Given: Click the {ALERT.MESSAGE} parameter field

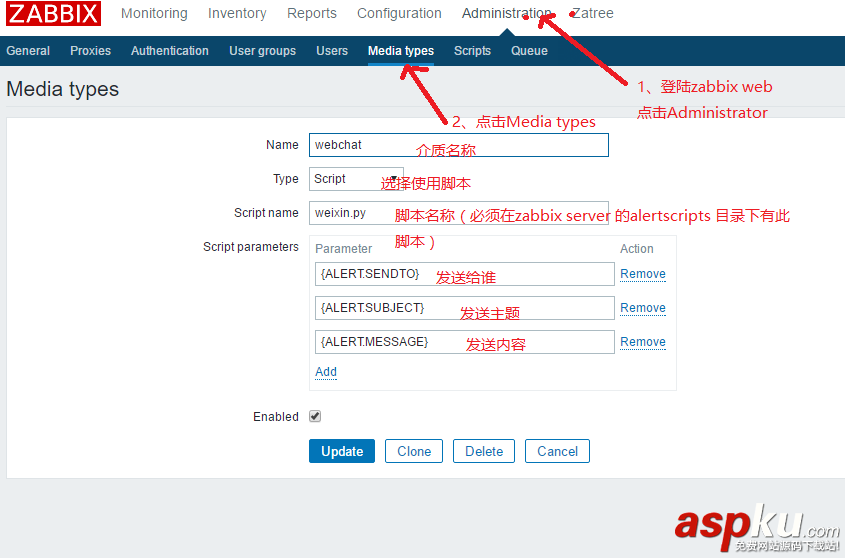Looking at the screenshot, I should [465, 342].
